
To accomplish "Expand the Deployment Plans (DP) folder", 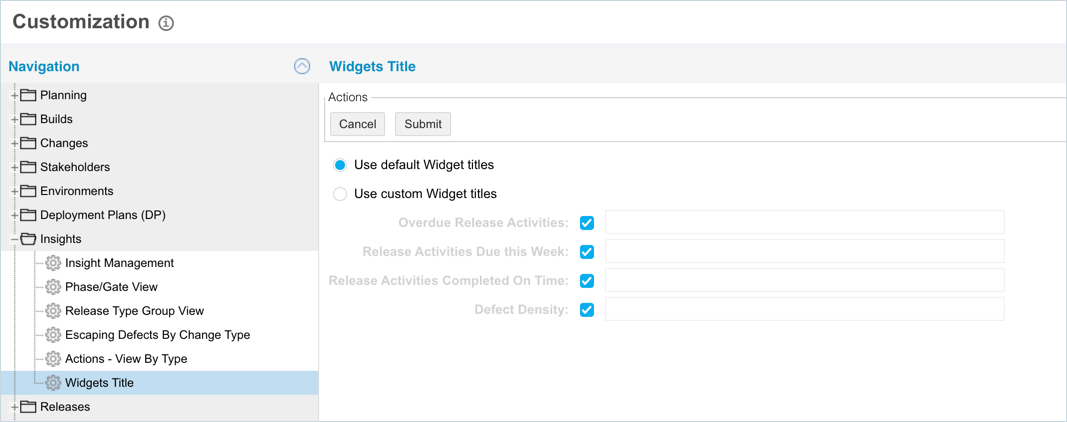I will tap(15, 215).
